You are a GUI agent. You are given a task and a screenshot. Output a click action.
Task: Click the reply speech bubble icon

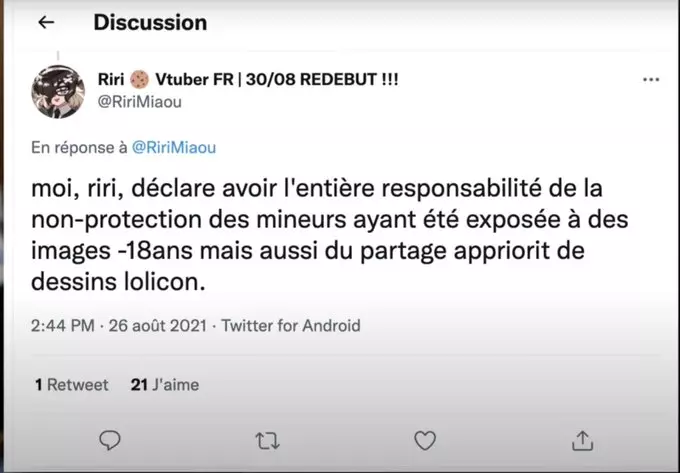point(110,440)
